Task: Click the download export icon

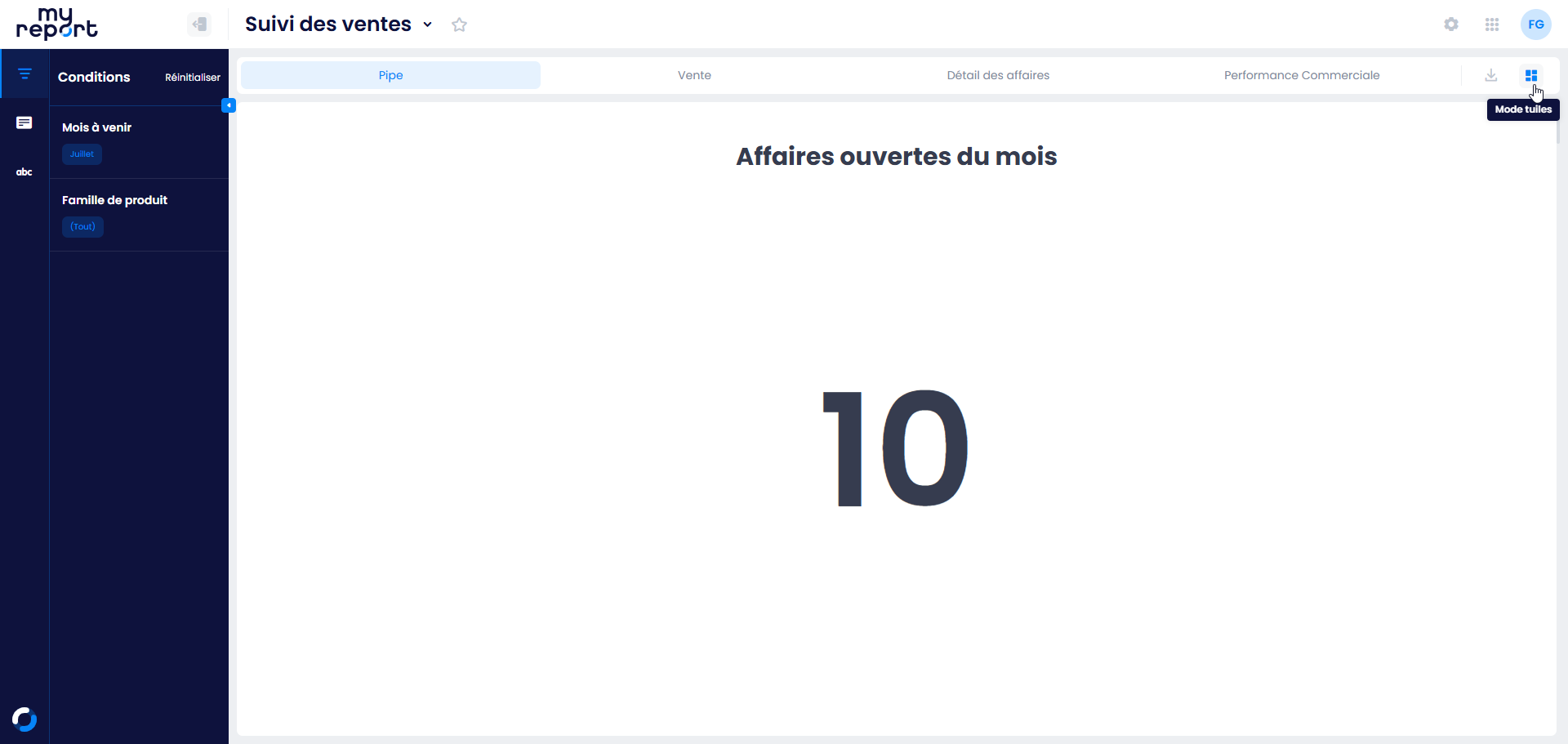Action: tap(1490, 75)
